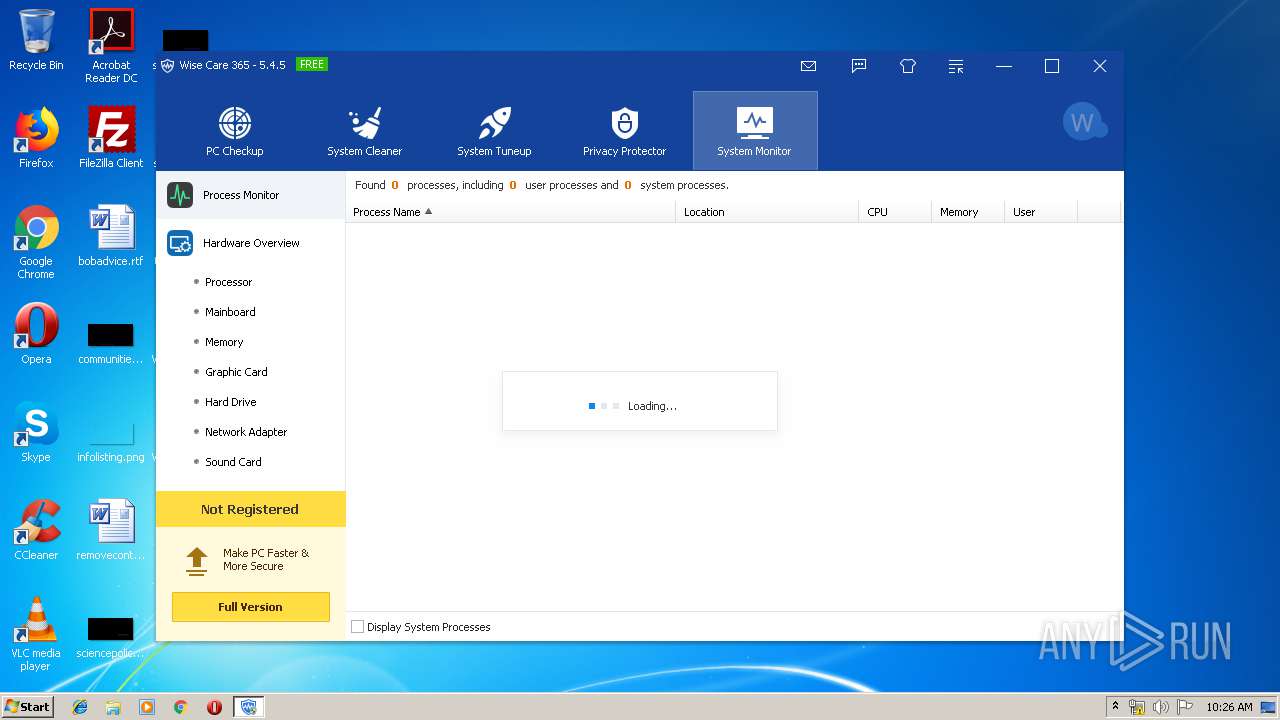Switch to System Cleaner tab
The height and width of the screenshot is (720, 1280).
point(365,131)
